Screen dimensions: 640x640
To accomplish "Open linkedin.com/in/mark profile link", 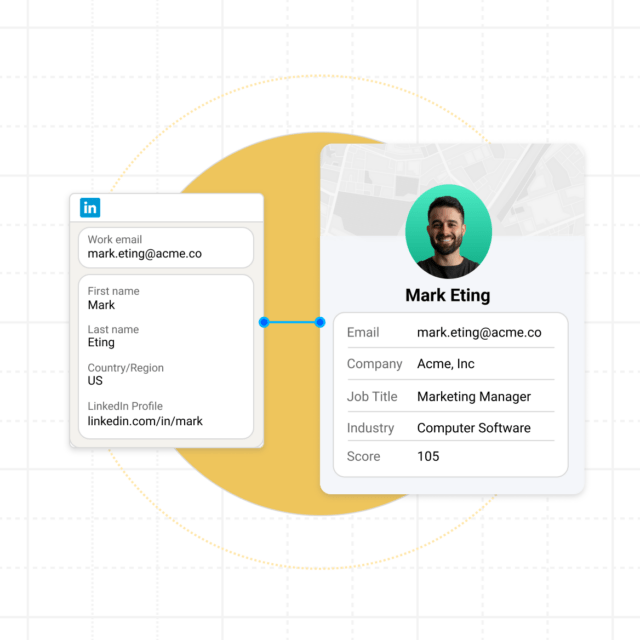I will pos(145,421).
